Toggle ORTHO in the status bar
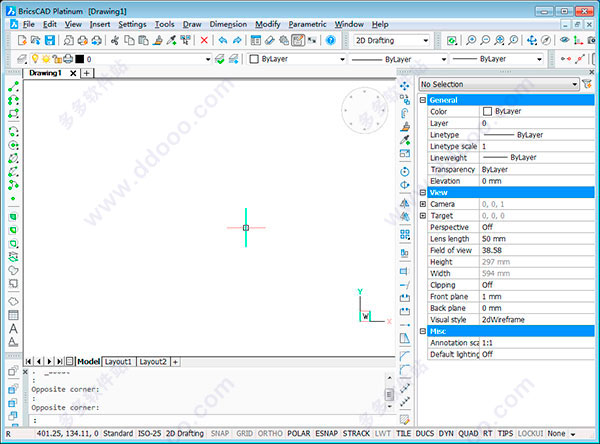 pyautogui.click(x=270, y=433)
